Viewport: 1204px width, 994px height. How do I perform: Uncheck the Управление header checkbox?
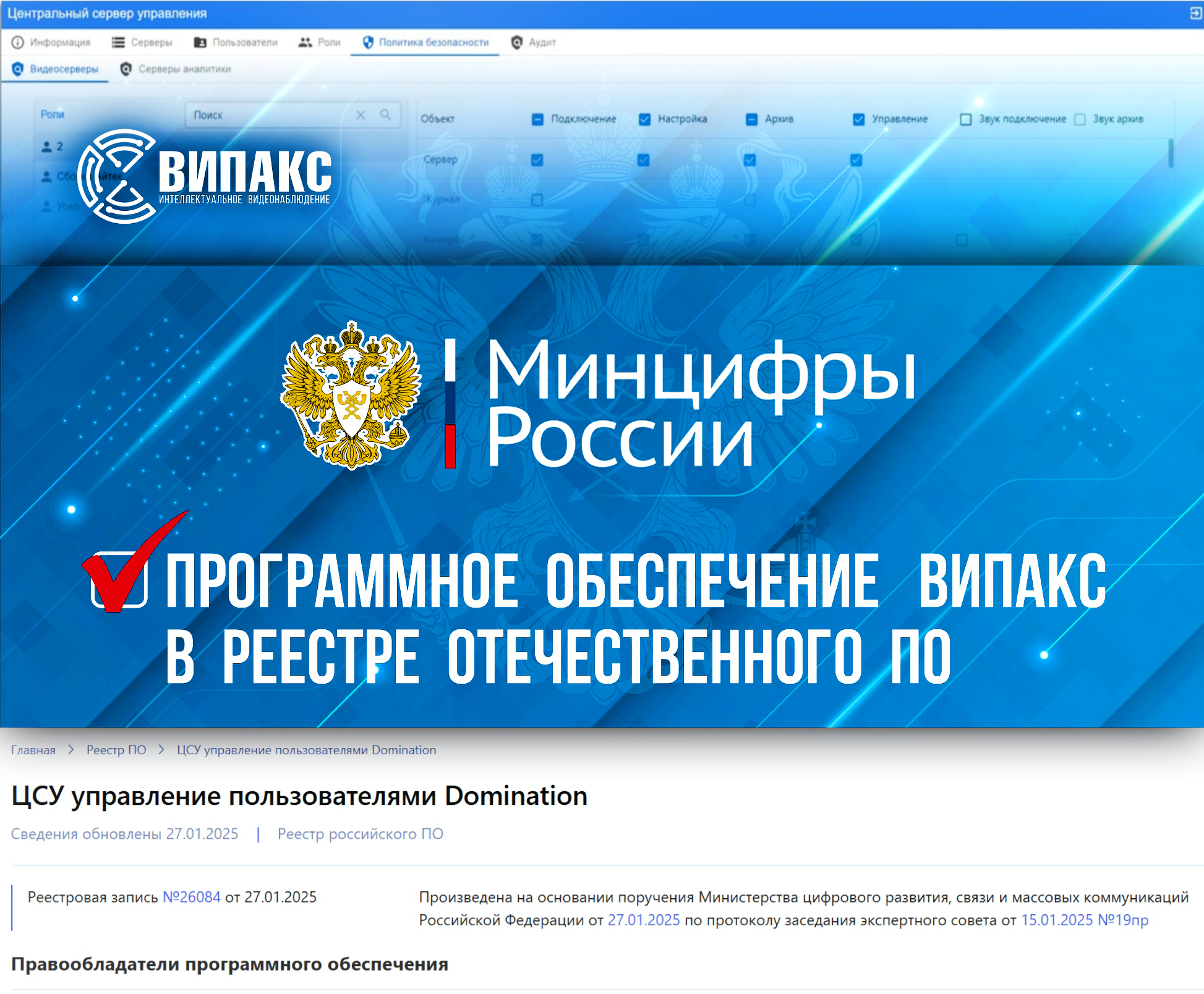tap(858, 119)
